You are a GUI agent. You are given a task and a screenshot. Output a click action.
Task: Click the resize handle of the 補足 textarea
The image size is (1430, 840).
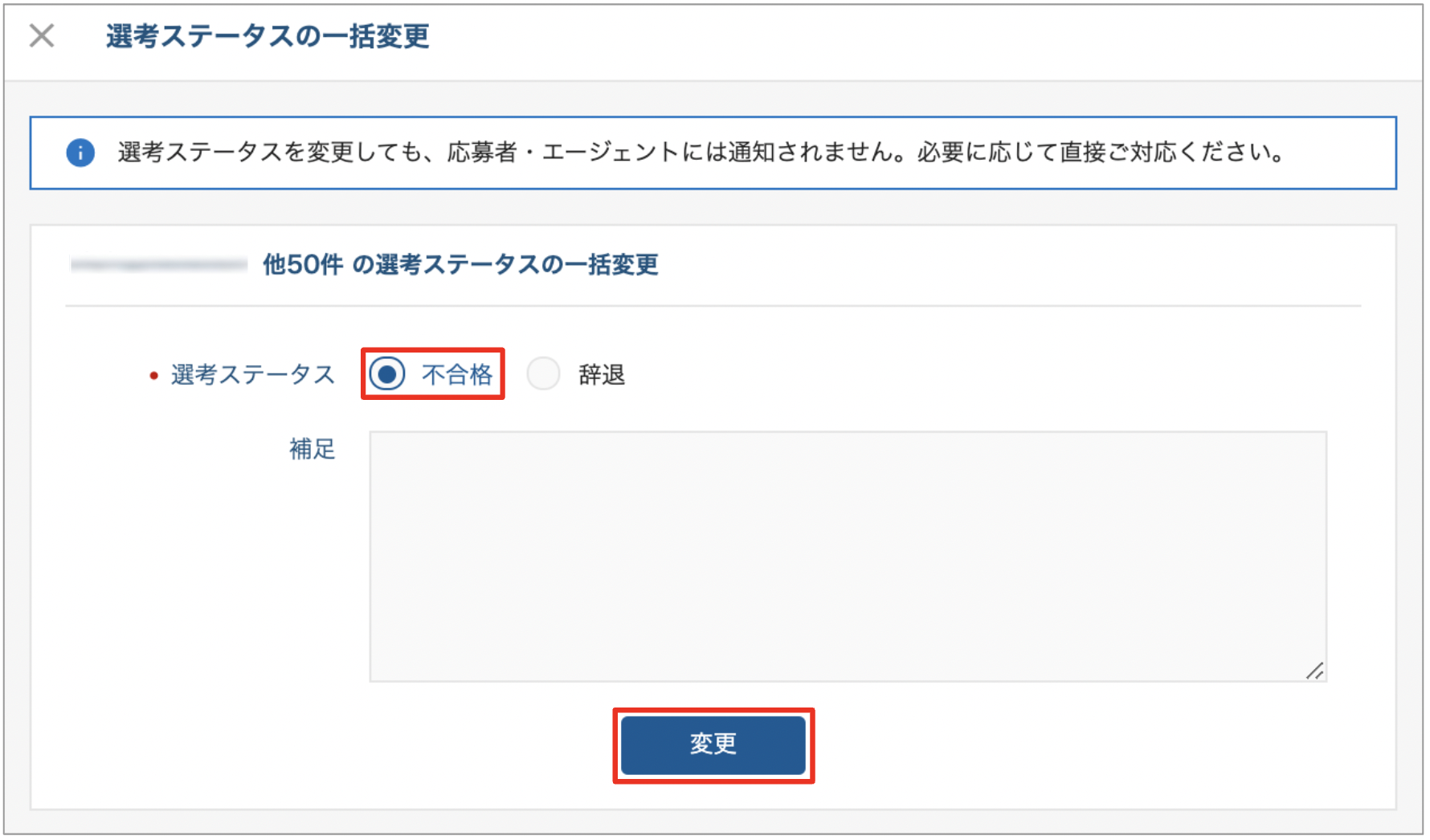point(1314,671)
